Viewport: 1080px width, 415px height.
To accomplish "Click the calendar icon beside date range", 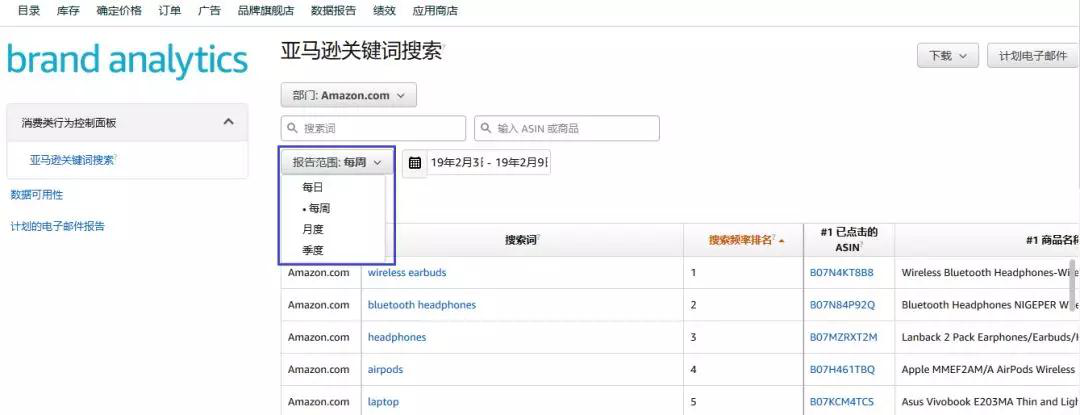I will tap(414, 163).
